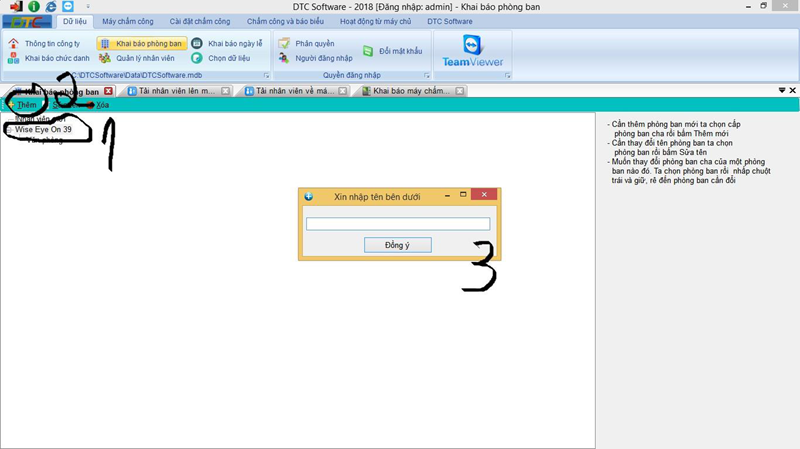Click the Thêm button
Screen dimensions: 800x449
[26, 105]
